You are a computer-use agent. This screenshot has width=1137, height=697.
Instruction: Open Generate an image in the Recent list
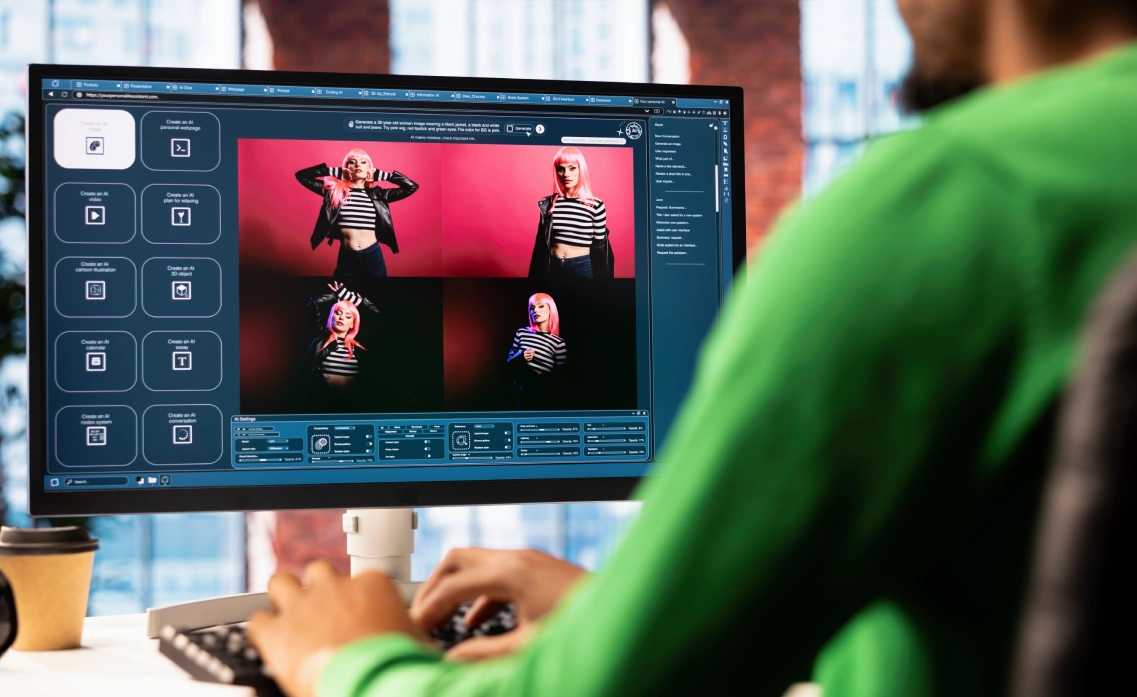(x=668, y=144)
